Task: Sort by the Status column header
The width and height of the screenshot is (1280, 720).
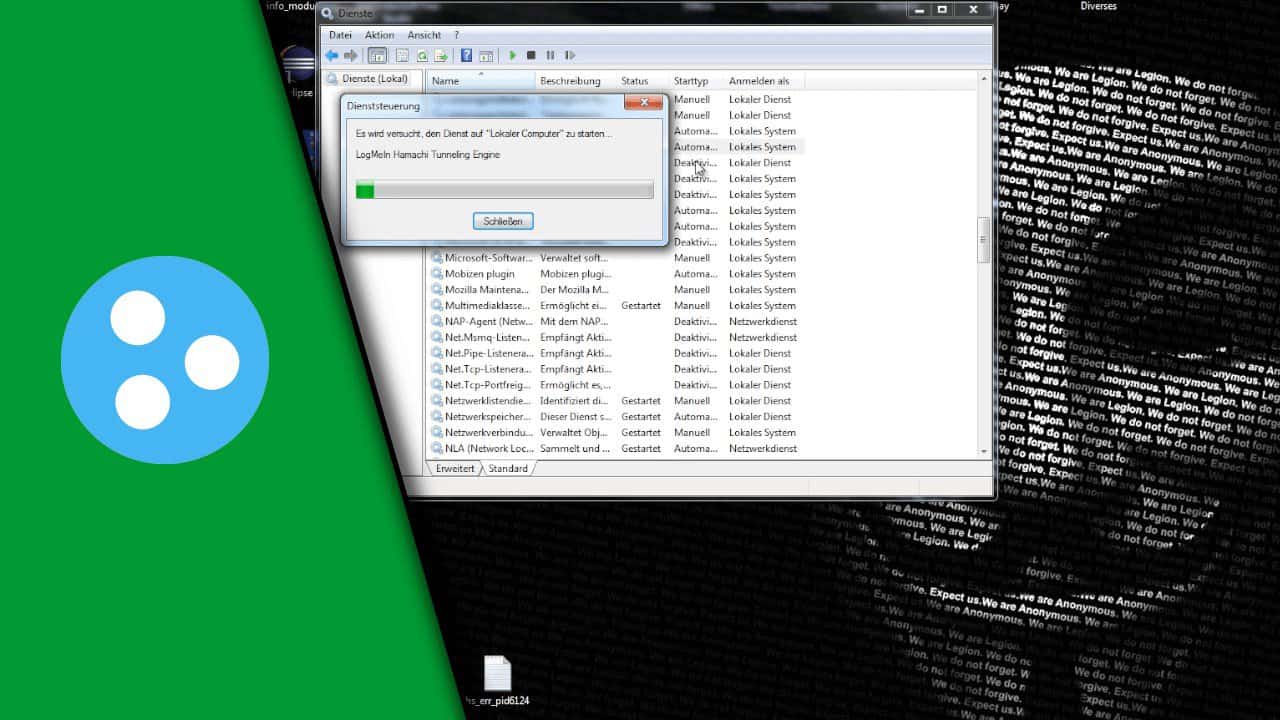Action: coord(642,81)
